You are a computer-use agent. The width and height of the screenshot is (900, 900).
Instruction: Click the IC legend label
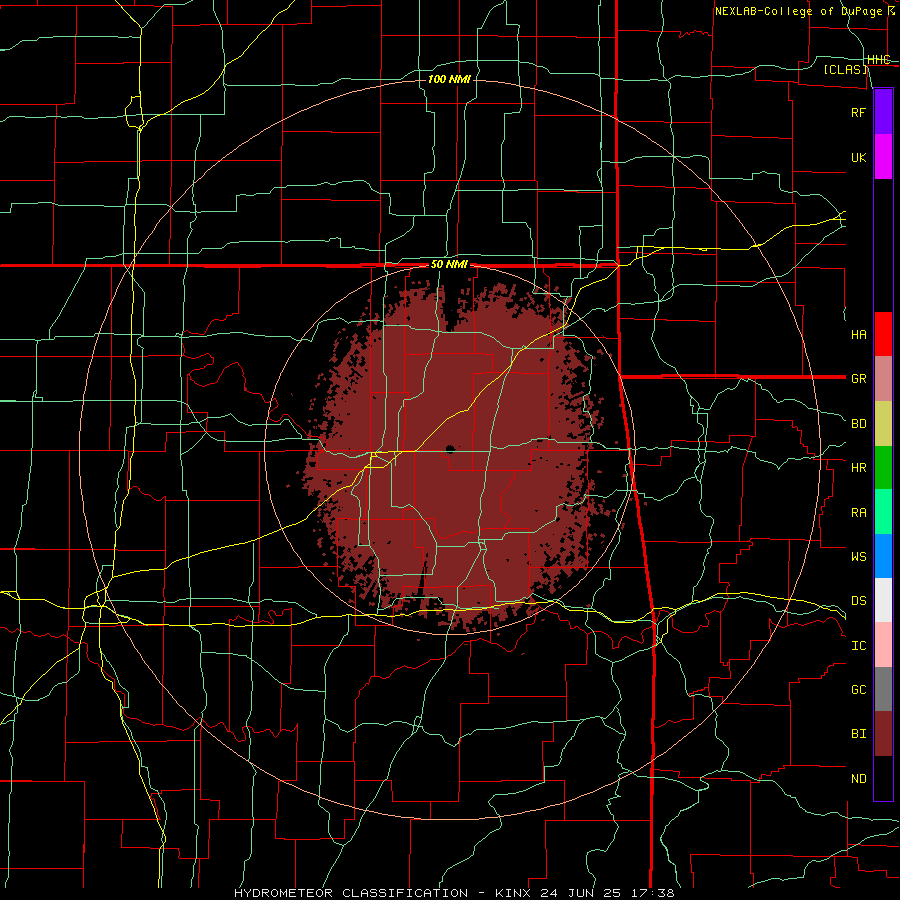coord(858,646)
